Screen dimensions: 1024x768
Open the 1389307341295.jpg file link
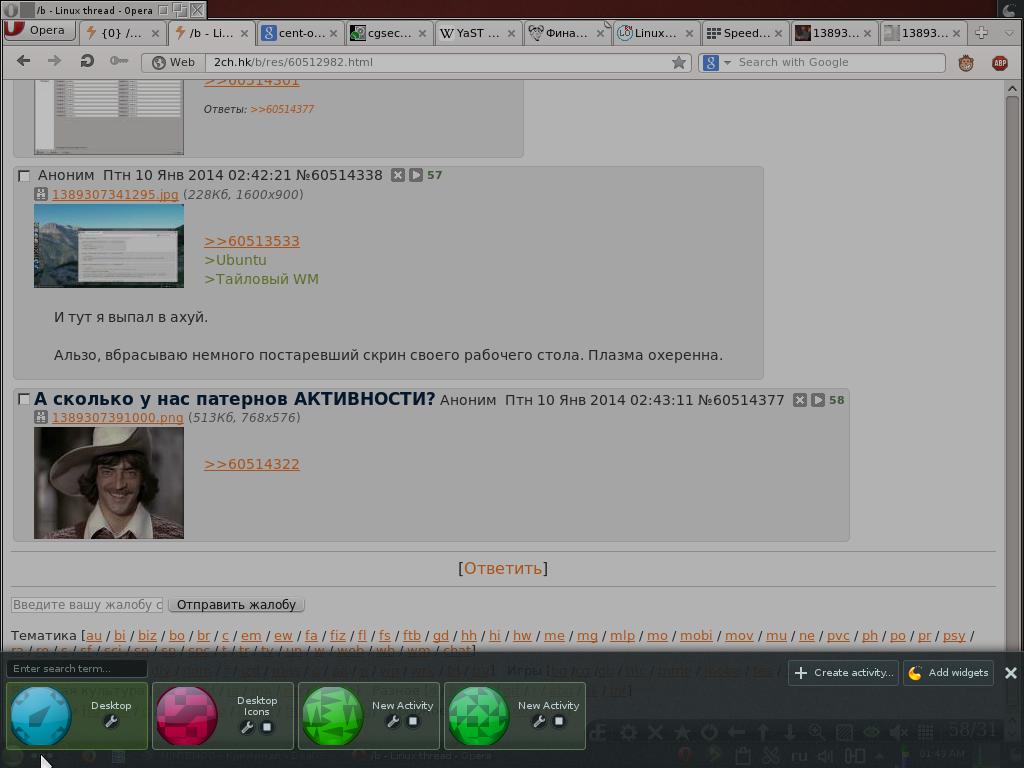[115, 194]
